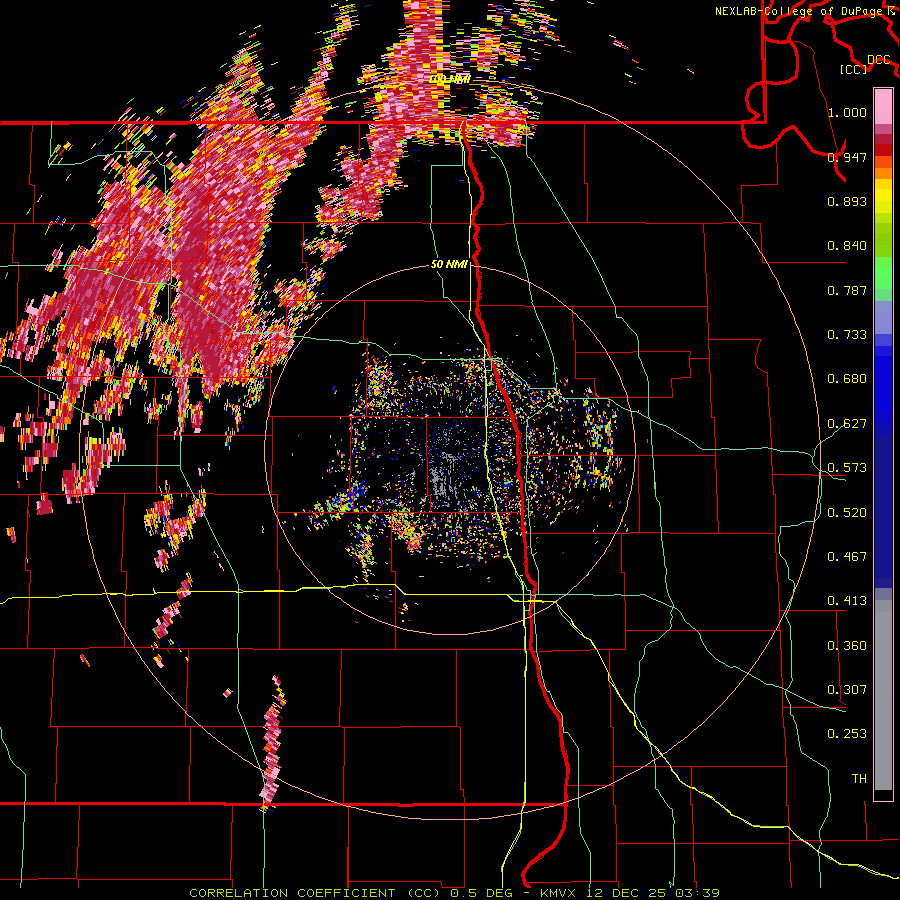Click the 100 NMI range ring label

(449, 79)
